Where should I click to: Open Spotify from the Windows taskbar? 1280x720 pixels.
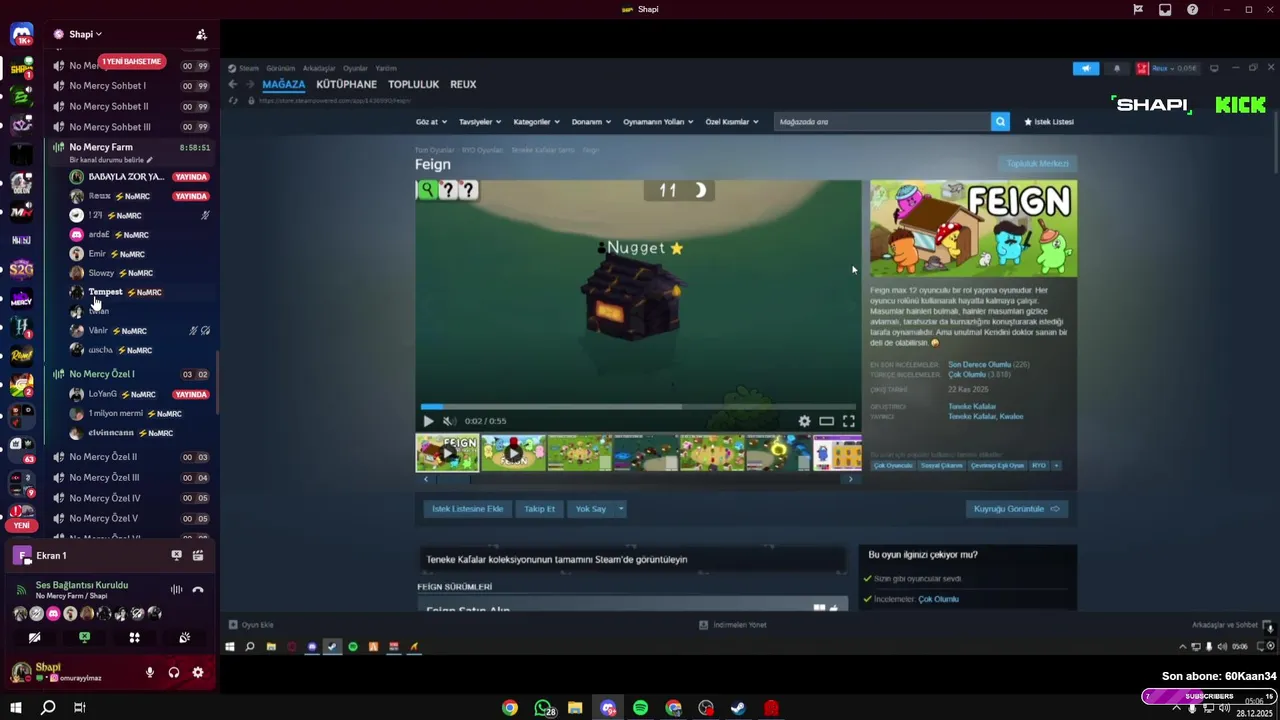[x=640, y=708]
